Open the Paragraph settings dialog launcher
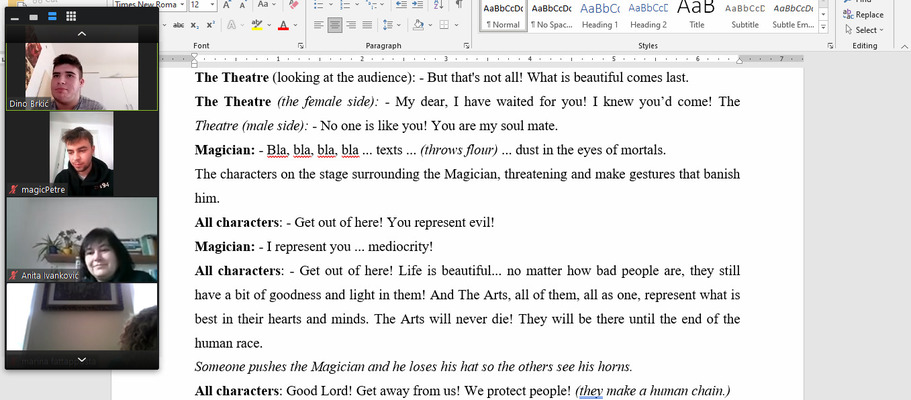Viewport: 911px width, 400px height. click(467, 45)
